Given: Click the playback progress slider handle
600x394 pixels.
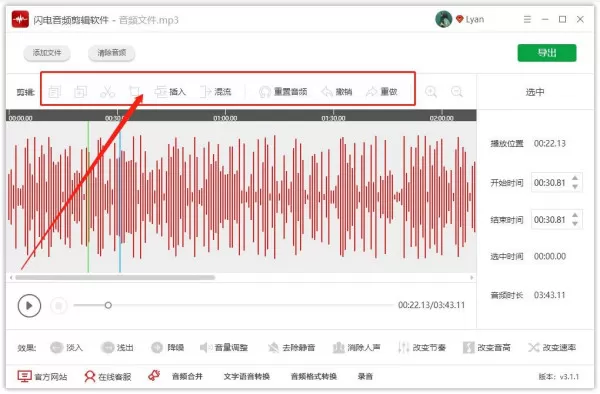Looking at the screenshot, I should click(x=108, y=305).
